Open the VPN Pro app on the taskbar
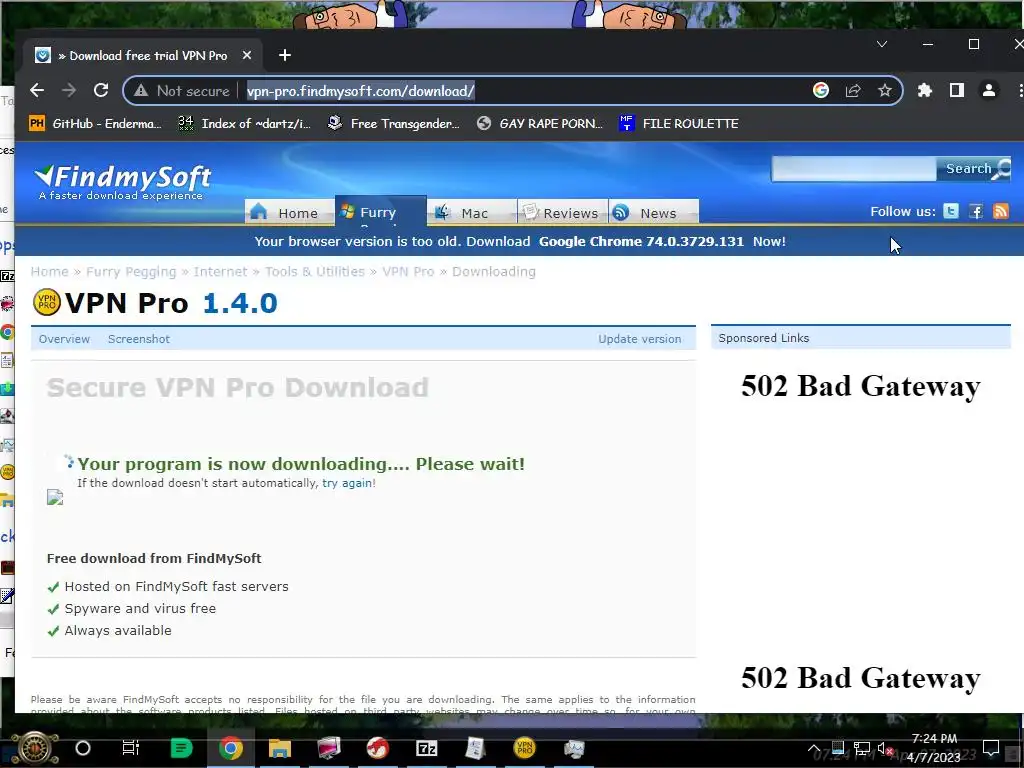 [524, 748]
